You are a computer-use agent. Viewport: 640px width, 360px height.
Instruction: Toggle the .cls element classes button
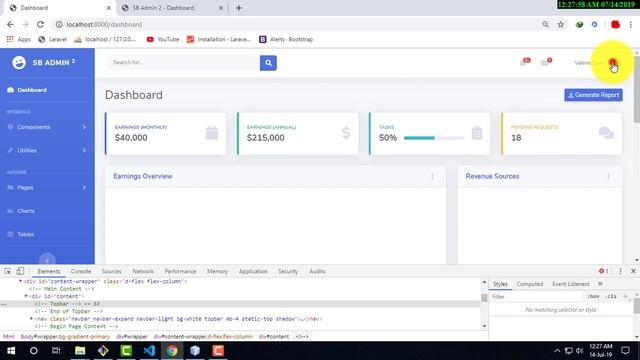click(x=611, y=297)
